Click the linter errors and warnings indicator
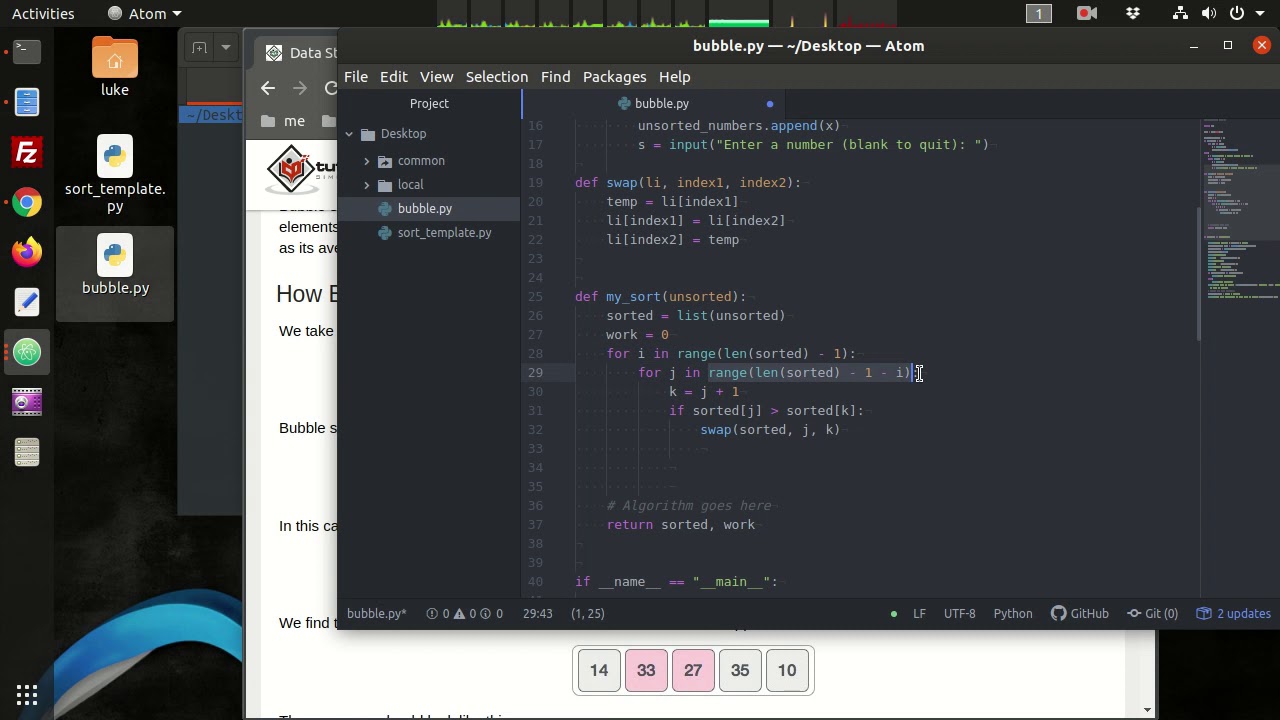This screenshot has width=1280, height=720. (464, 613)
